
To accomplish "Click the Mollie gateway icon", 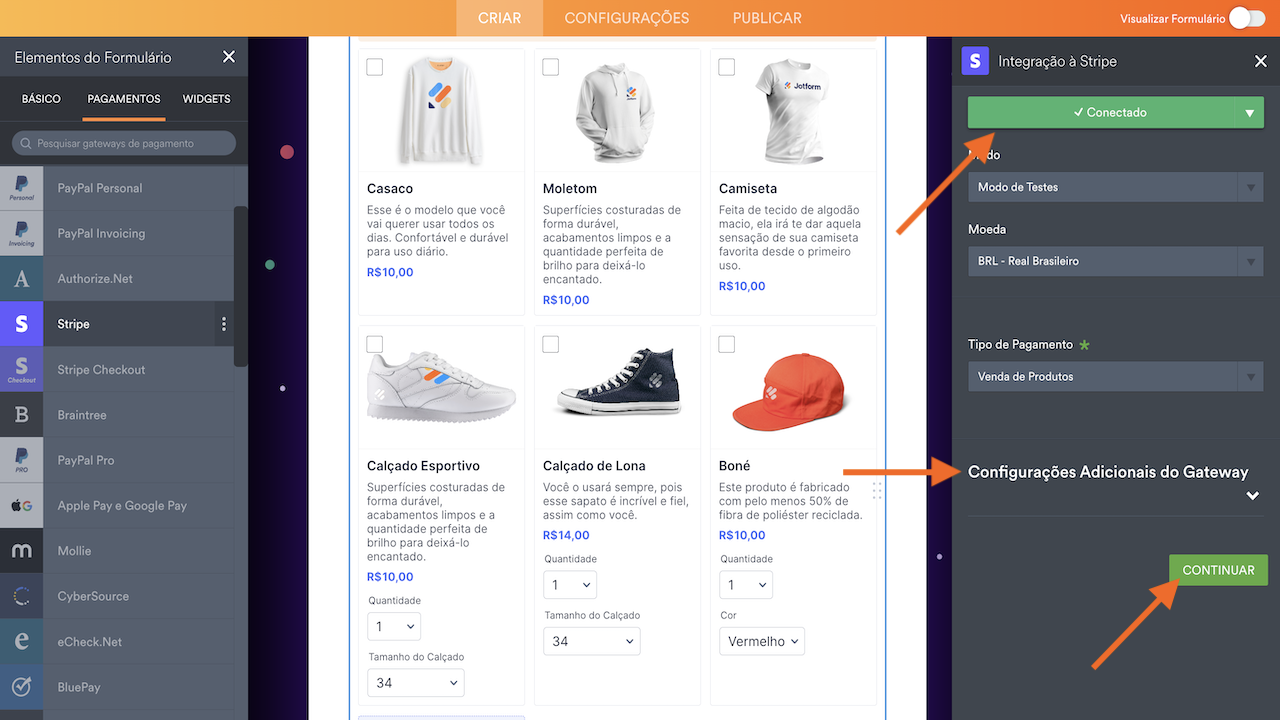I will click(21, 551).
